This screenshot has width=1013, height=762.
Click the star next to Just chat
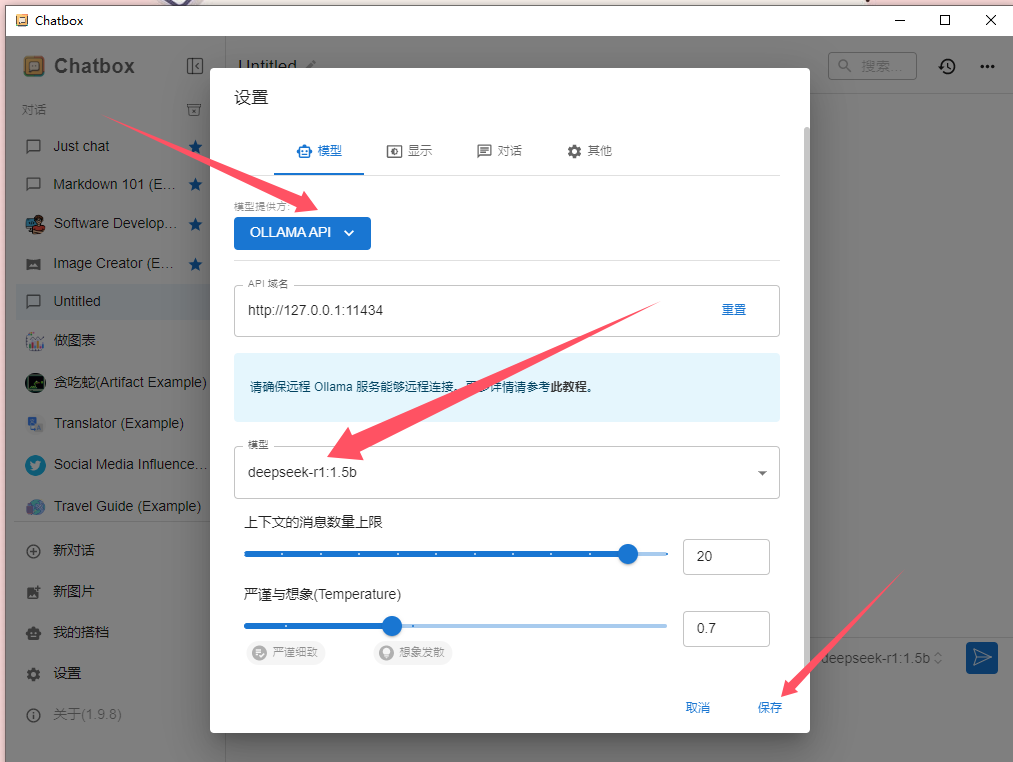tap(196, 147)
